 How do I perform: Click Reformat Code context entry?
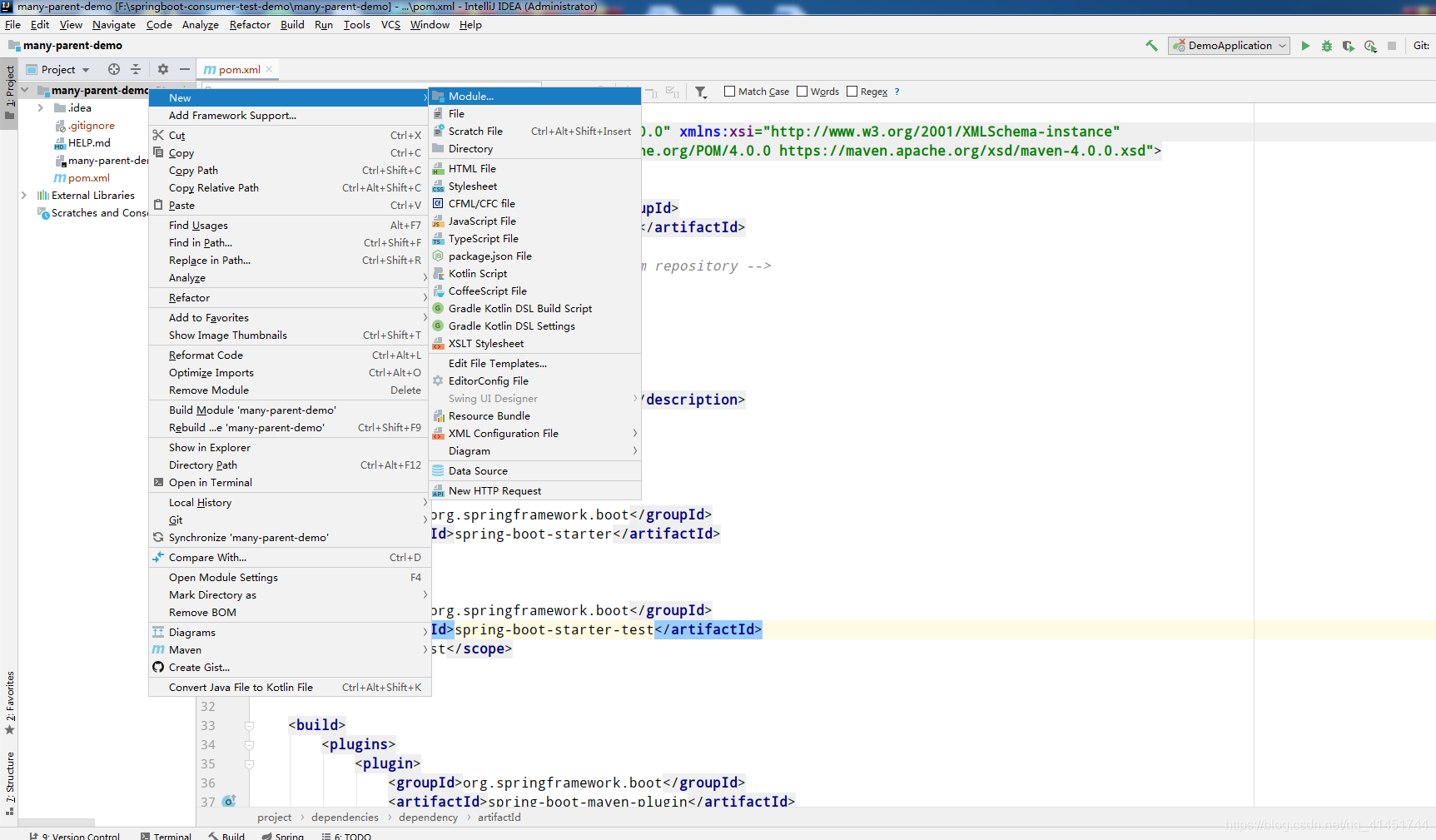tap(289, 355)
